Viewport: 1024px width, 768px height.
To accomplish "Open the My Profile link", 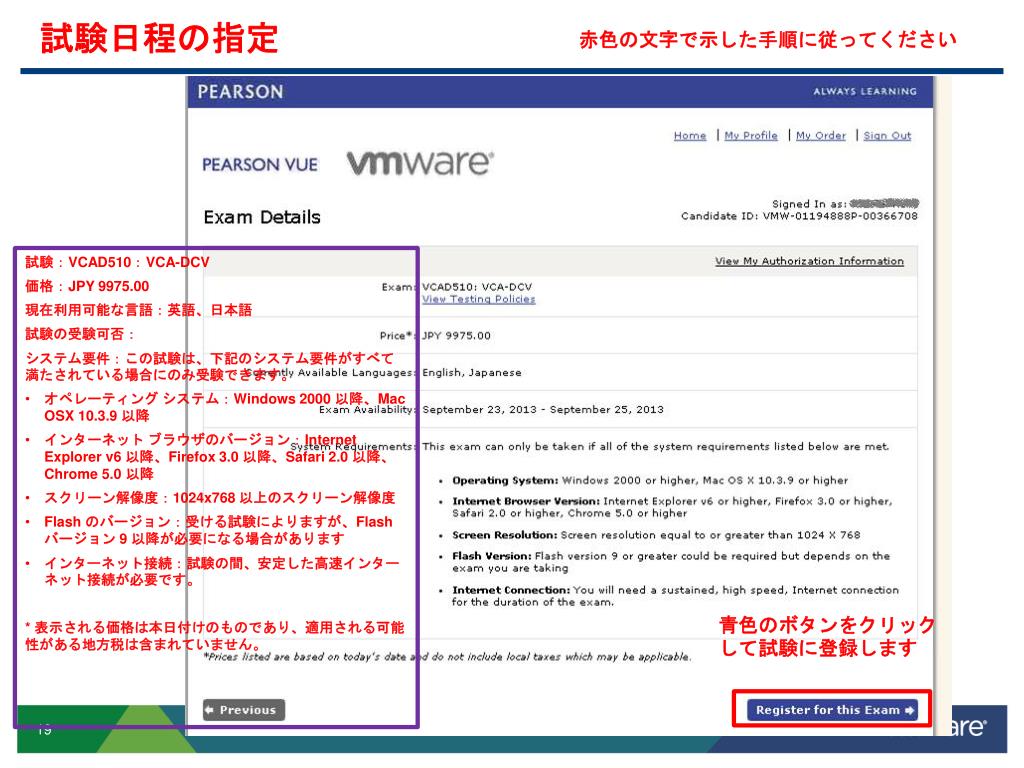I will [x=751, y=136].
